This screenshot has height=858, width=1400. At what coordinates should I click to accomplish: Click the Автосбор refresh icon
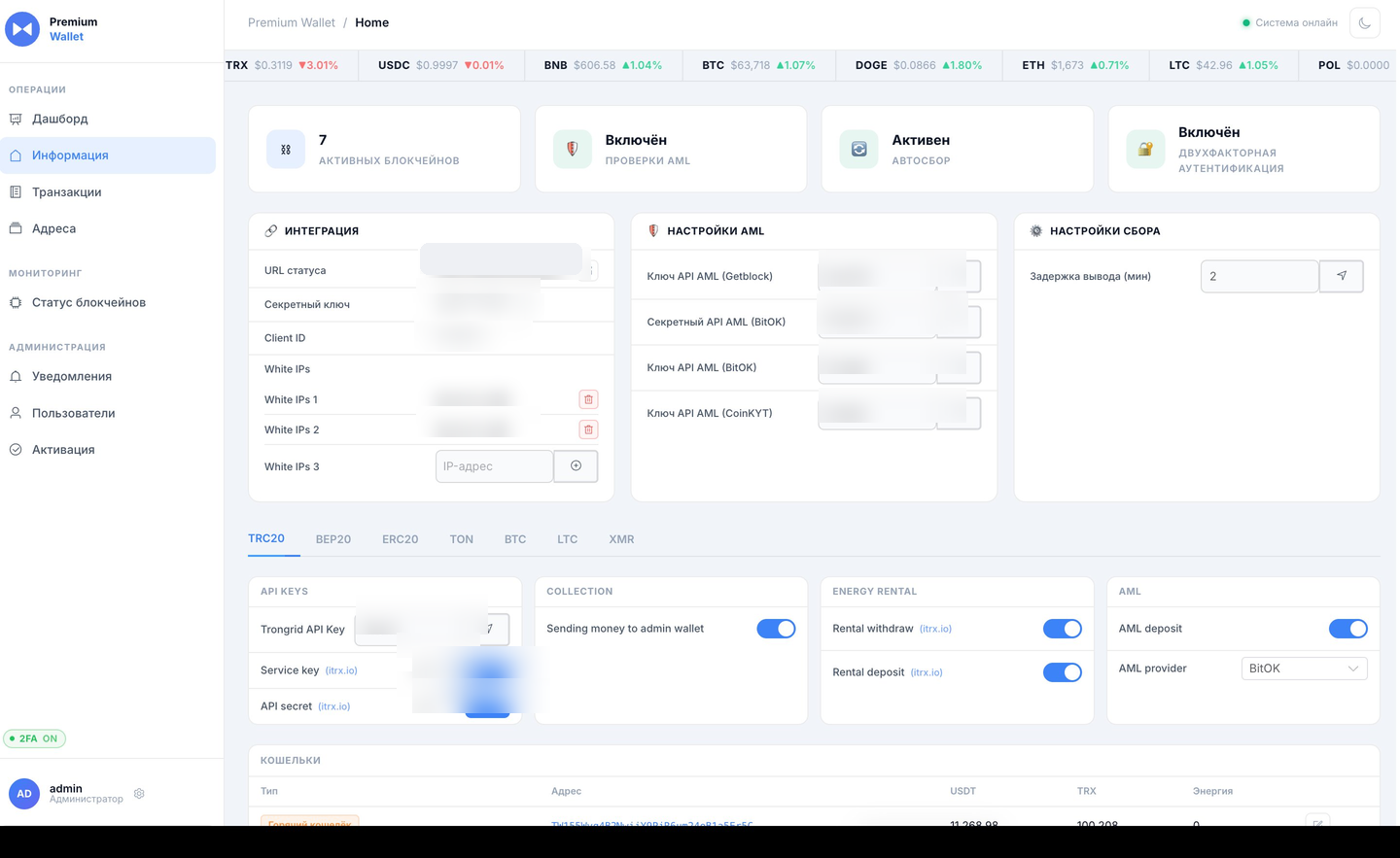[x=858, y=150]
